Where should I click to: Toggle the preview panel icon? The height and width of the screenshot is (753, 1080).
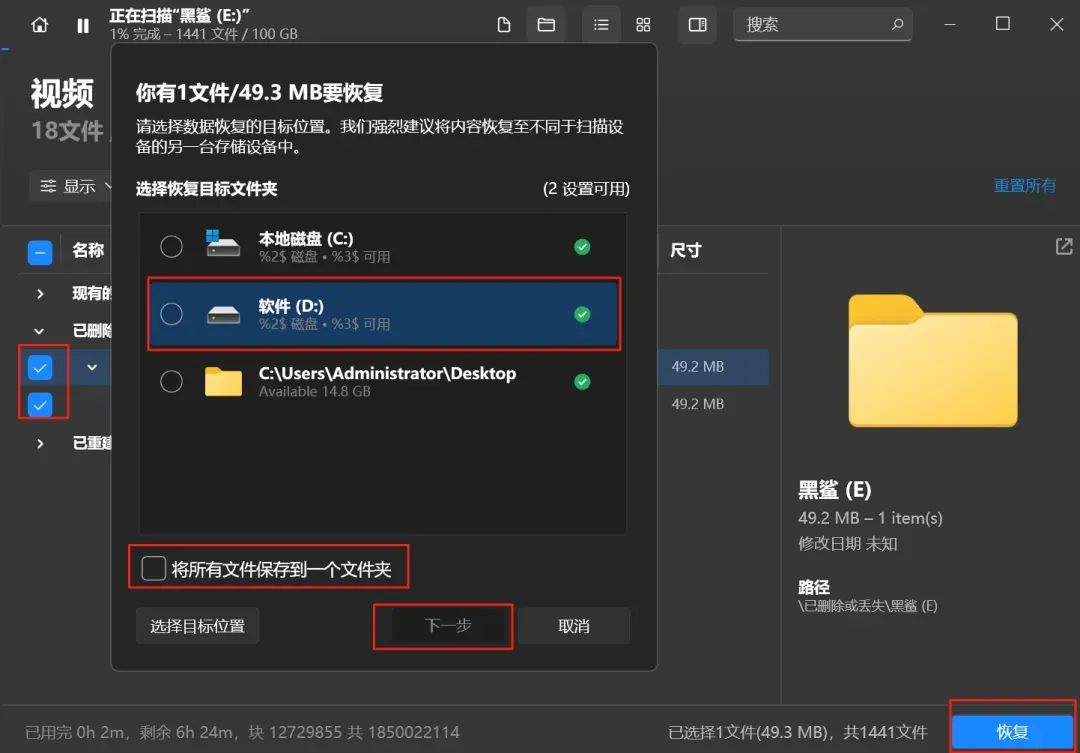(697, 24)
